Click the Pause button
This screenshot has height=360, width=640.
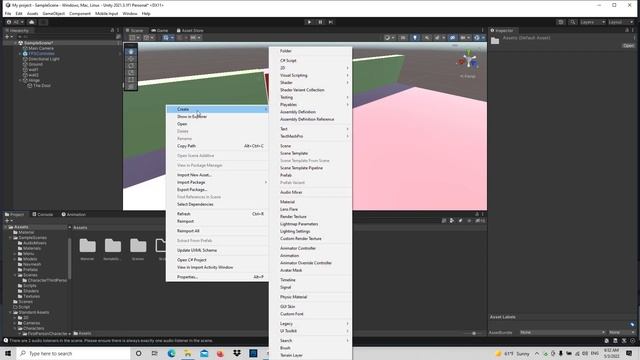tap(320, 22)
